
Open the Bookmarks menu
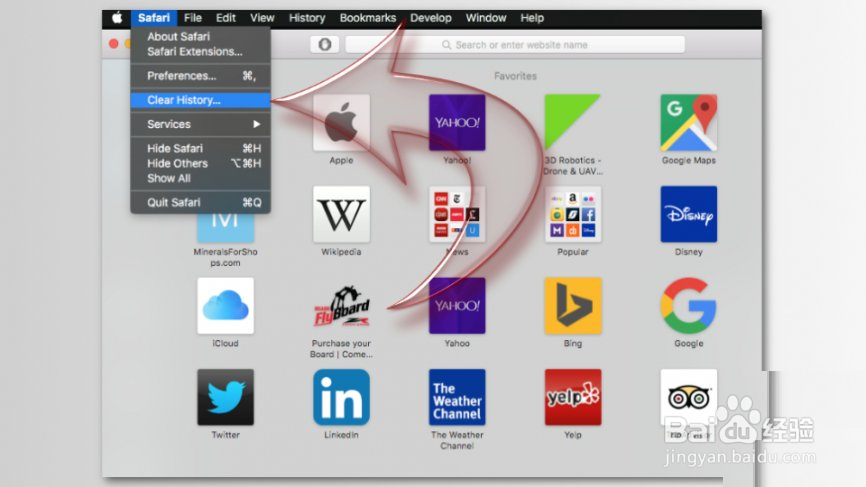click(368, 18)
